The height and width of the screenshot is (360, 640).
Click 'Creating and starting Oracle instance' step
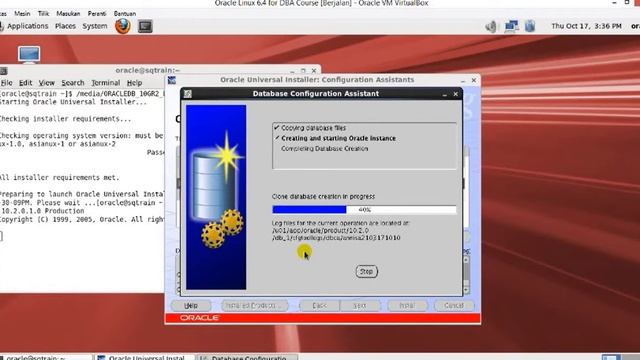[338, 139]
